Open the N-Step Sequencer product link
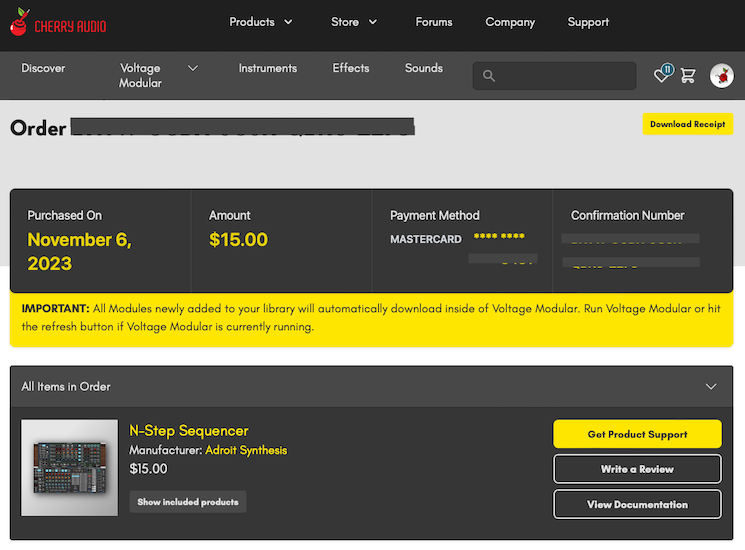745x550 pixels. coord(189,431)
